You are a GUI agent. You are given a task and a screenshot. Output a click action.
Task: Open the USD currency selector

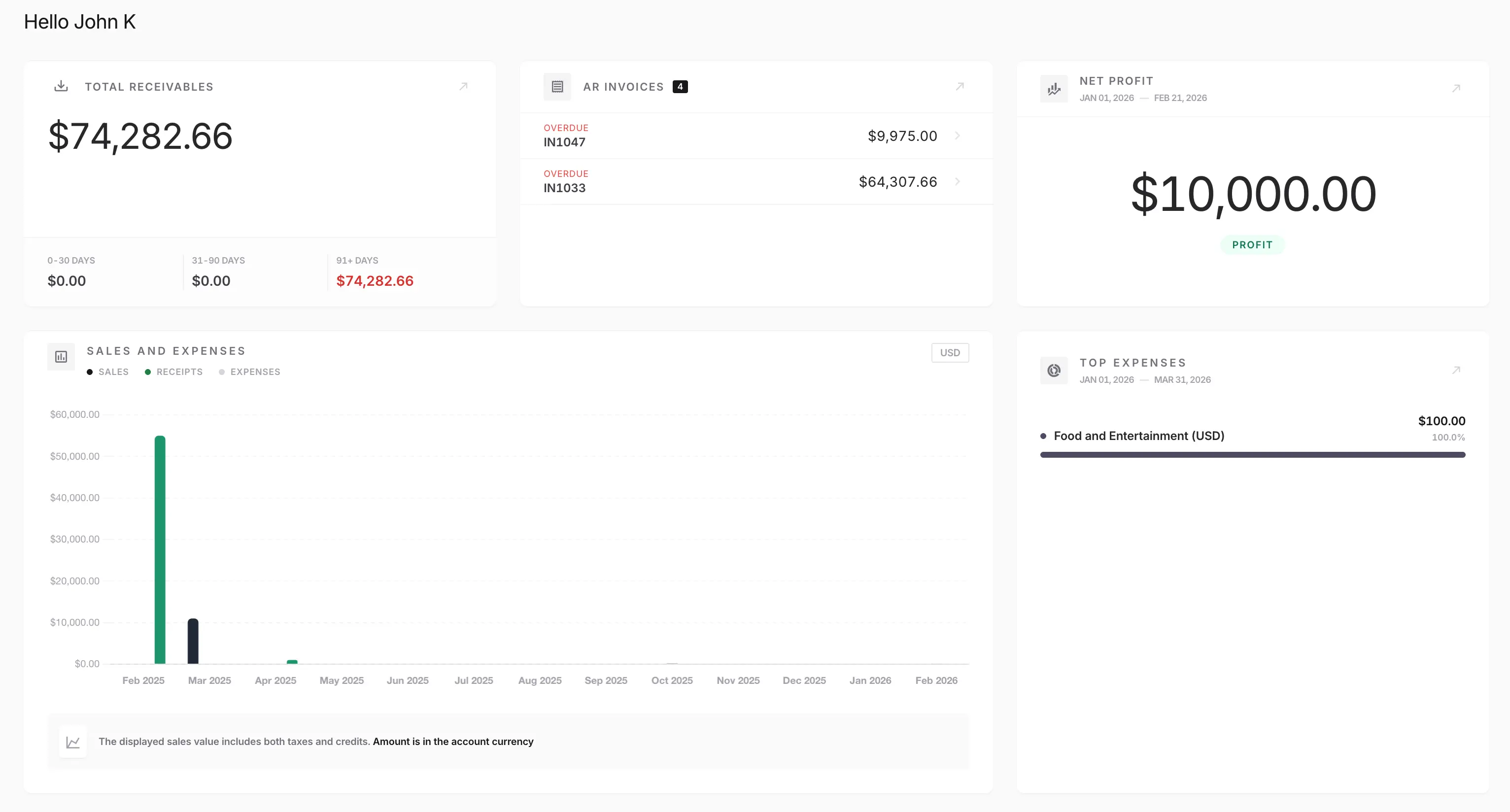pyautogui.click(x=950, y=353)
